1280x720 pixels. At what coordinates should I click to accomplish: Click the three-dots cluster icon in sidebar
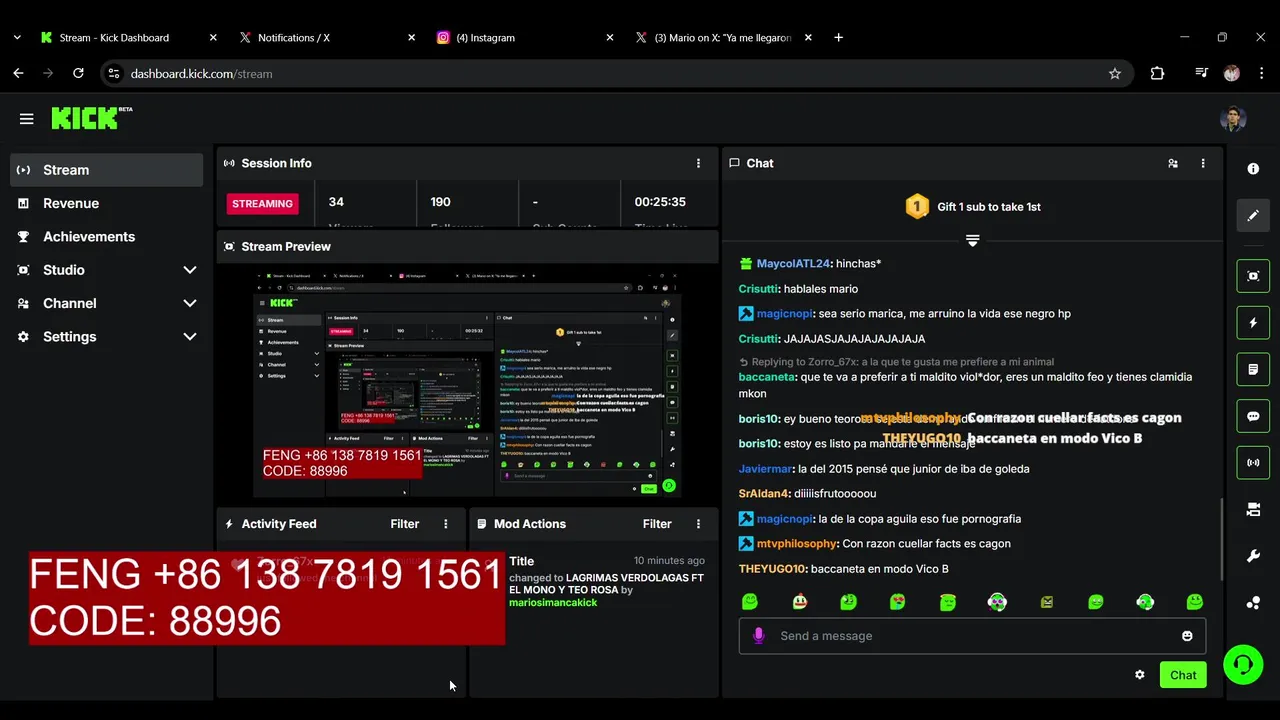1253,602
